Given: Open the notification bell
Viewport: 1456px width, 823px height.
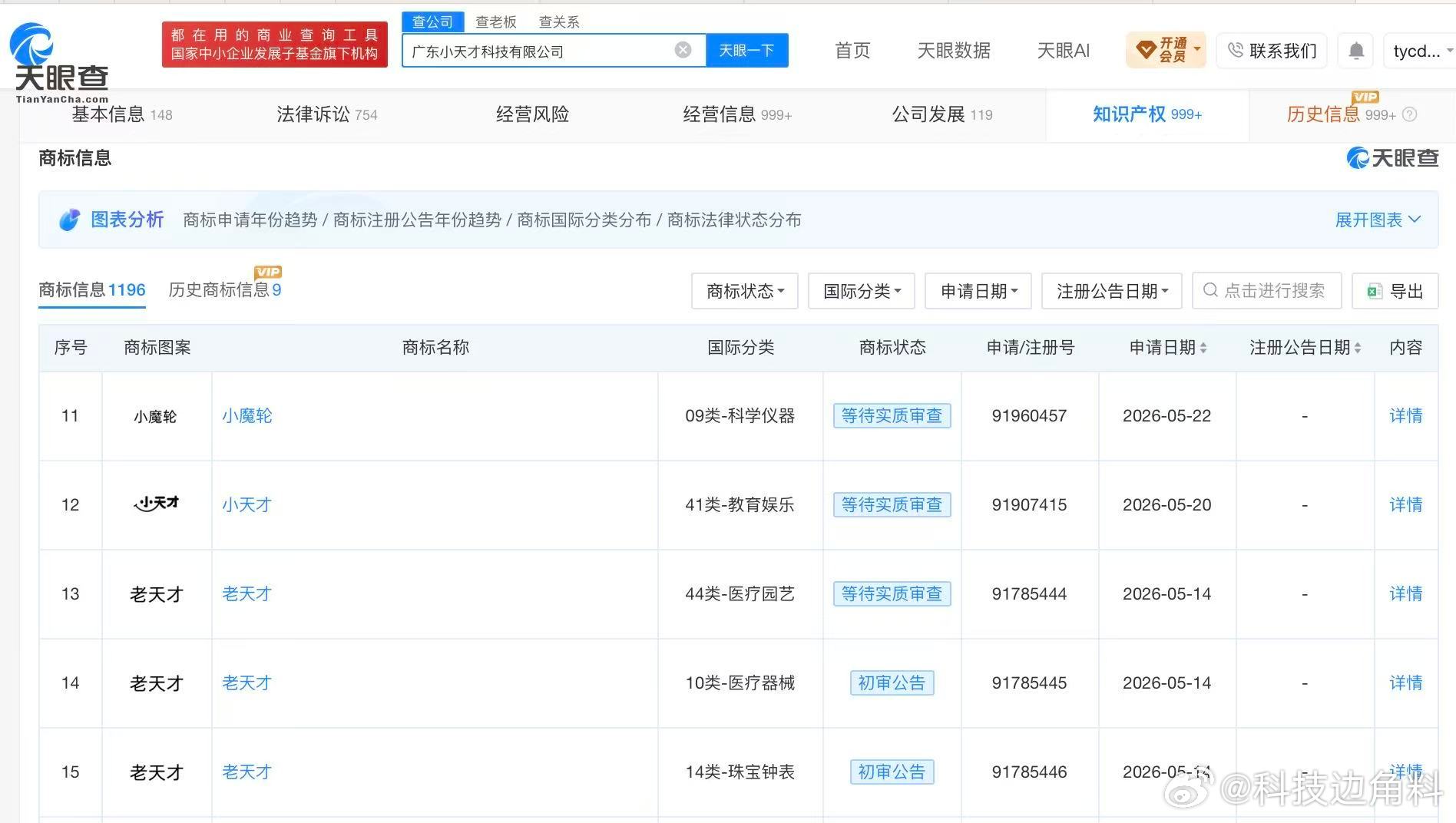Looking at the screenshot, I should [x=1356, y=51].
